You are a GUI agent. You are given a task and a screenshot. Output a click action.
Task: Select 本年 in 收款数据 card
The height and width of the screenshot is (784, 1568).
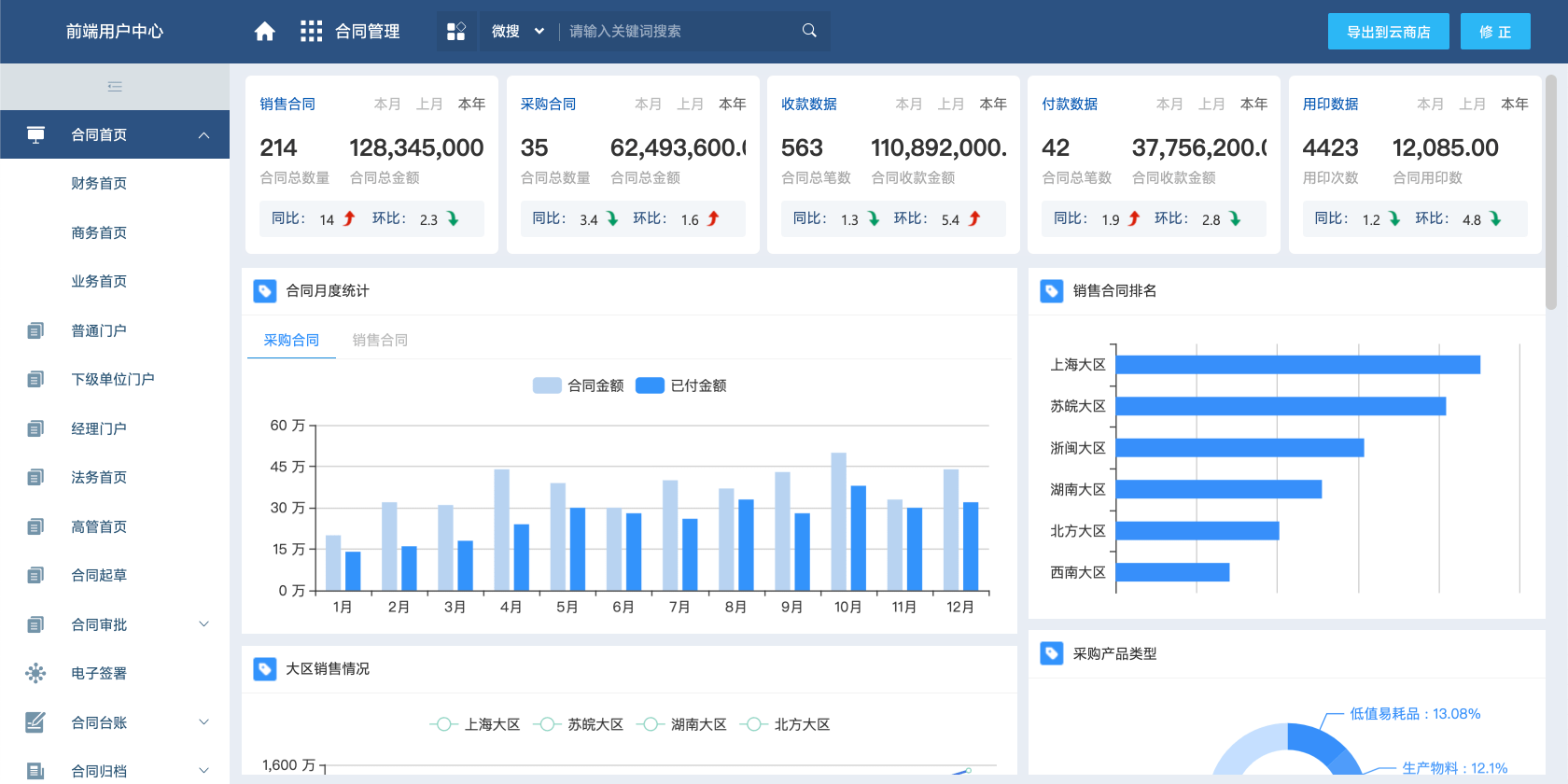pyautogui.click(x=993, y=105)
